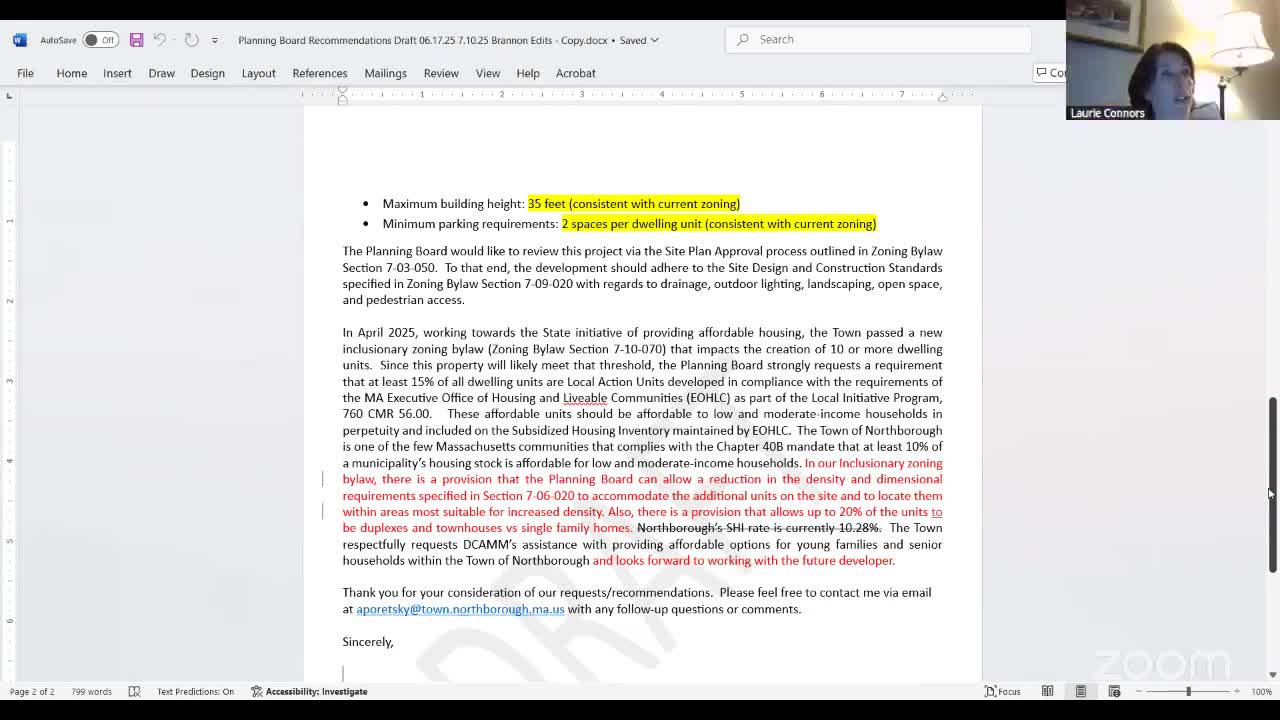Screen dimensions: 1280x720
Task: Click the vertical scrollbar thumb
Action: click(x=1272, y=485)
